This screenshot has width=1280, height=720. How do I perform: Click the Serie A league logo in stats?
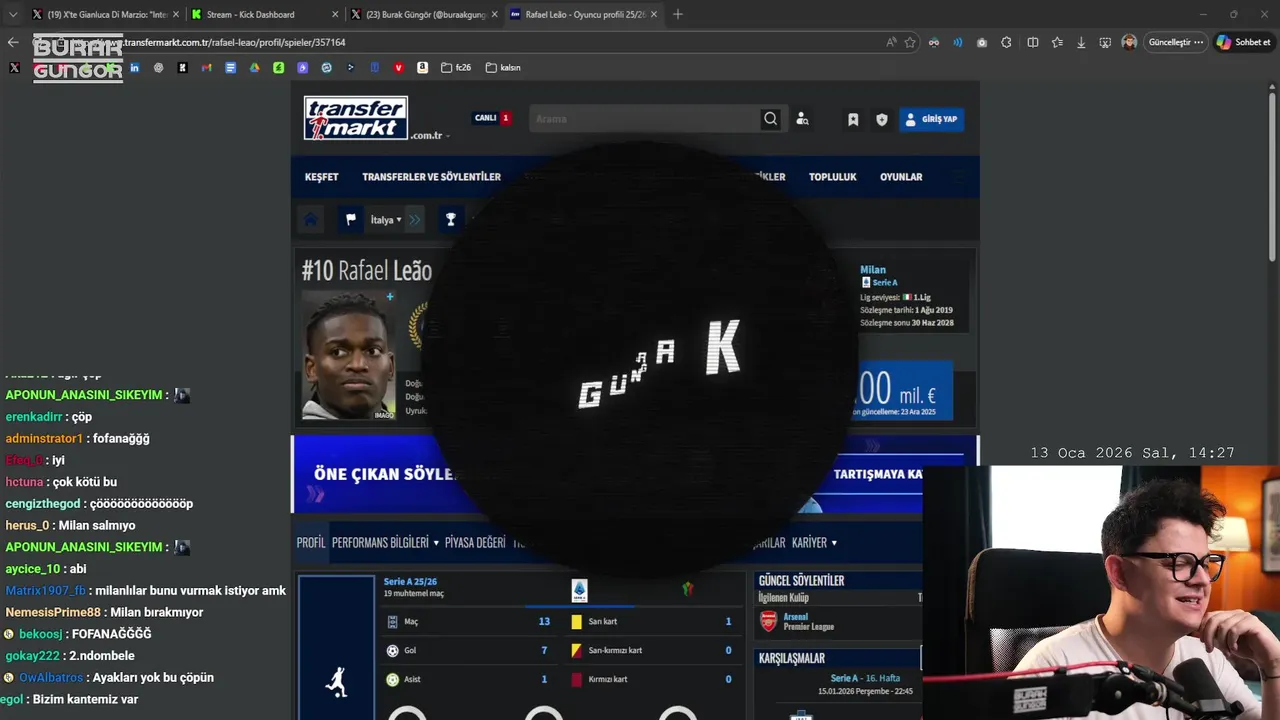tap(579, 591)
